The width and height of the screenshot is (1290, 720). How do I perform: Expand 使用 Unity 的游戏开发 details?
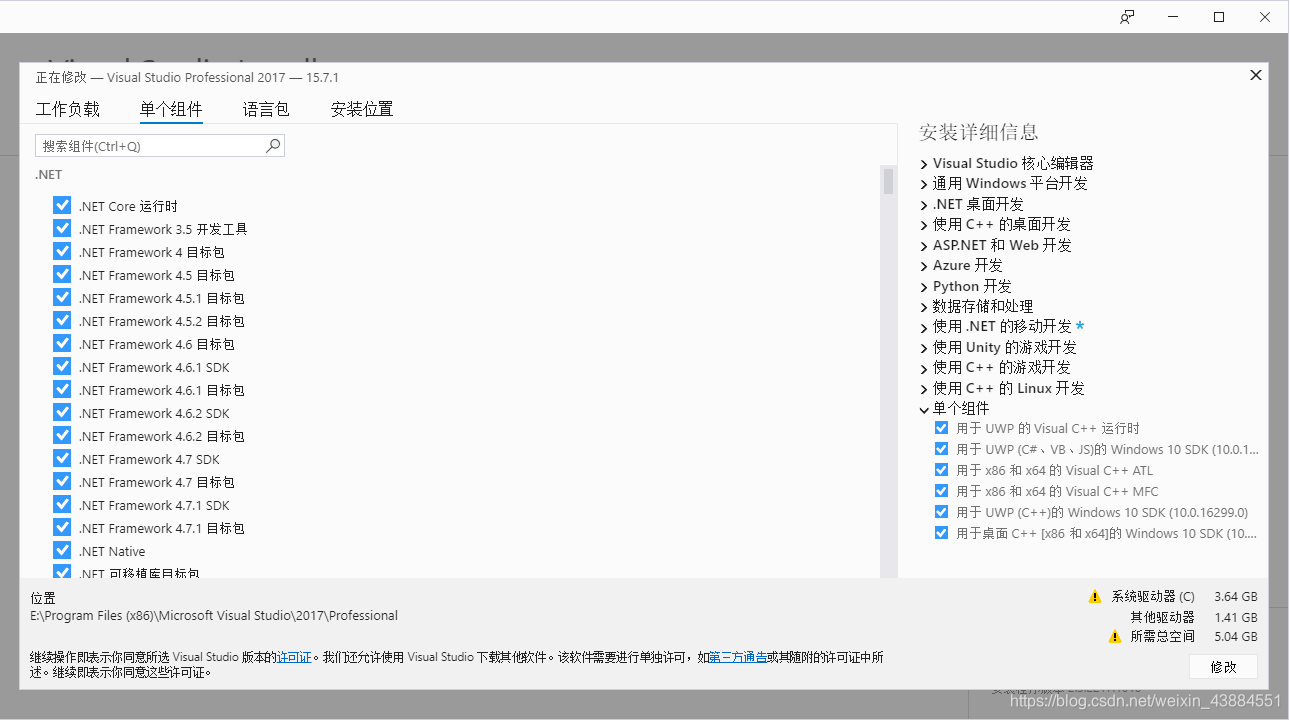click(924, 348)
